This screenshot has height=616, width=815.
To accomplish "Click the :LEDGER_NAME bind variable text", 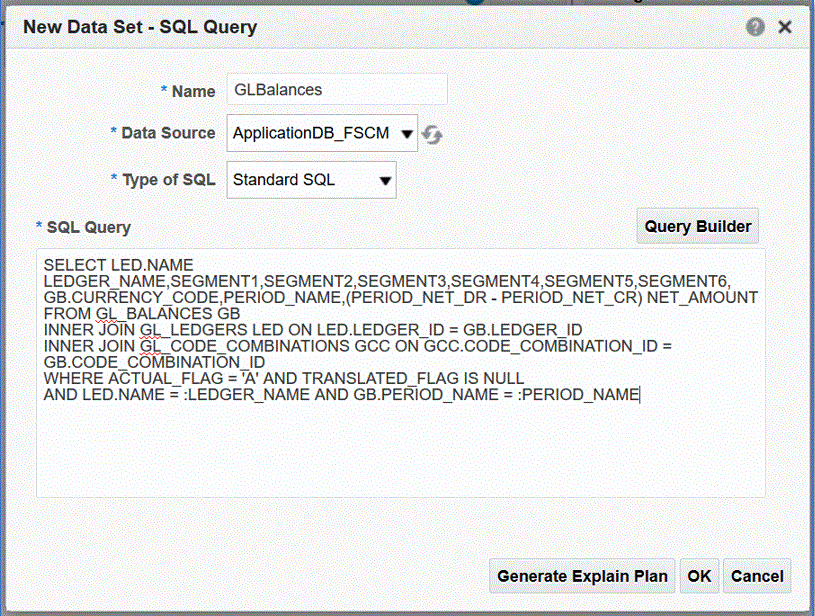I will (231, 394).
